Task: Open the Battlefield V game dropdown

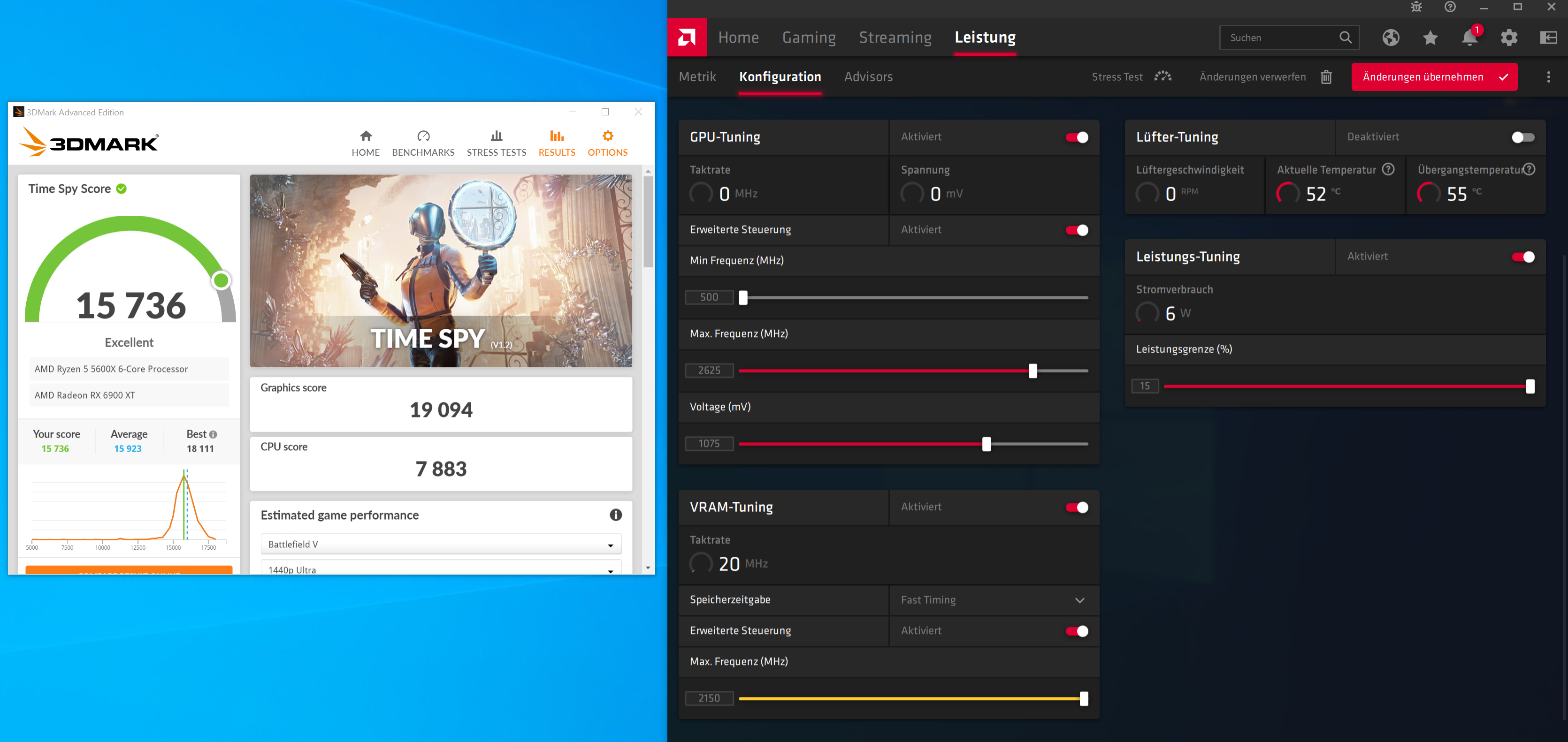Action: 441,545
